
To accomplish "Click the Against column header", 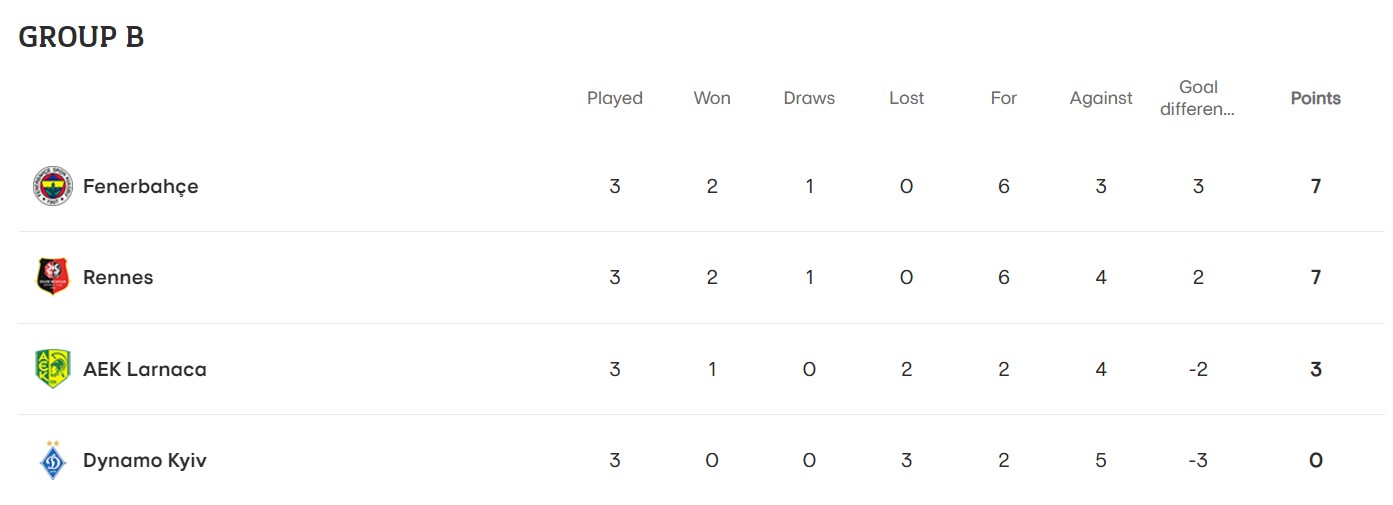I will tap(1101, 98).
